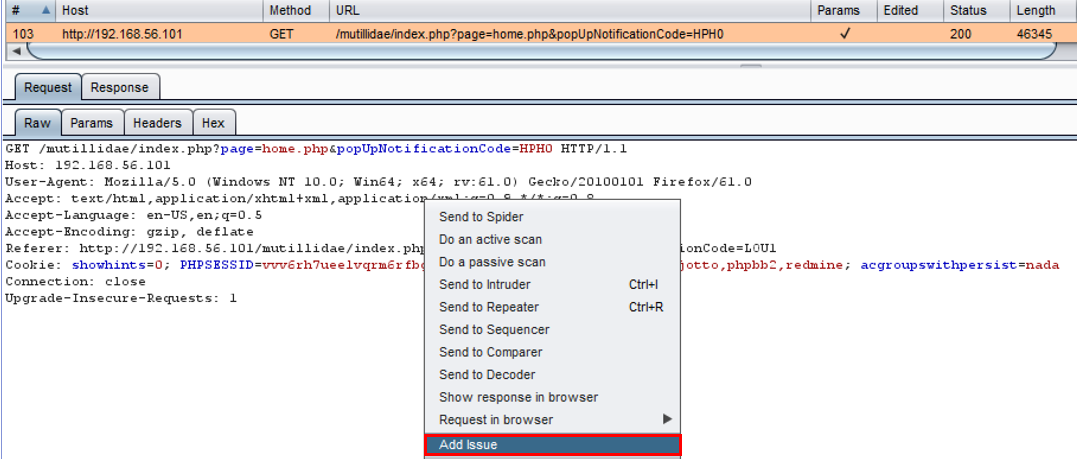Image resolution: width=1077 pixels, height=460 pixels.
Task: Click the Referer header line
Action: point(215,249)
